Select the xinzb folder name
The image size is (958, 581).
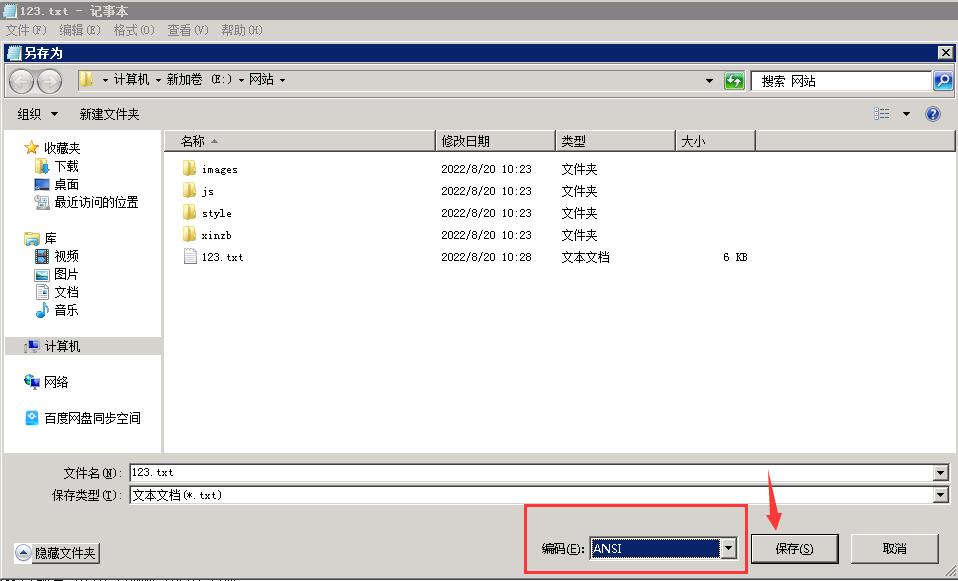(x=216, y=235)
